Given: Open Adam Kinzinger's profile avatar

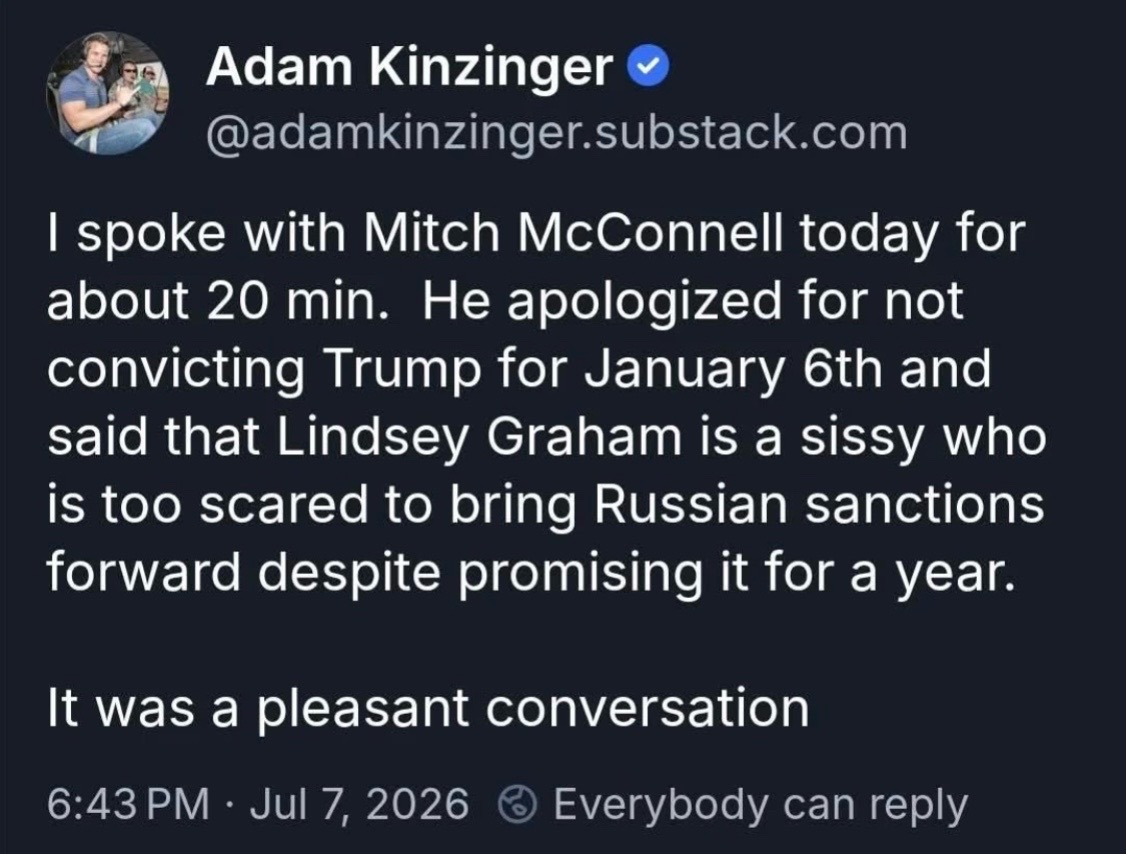Looking at the screenshot, I should [x=108, y=93].
